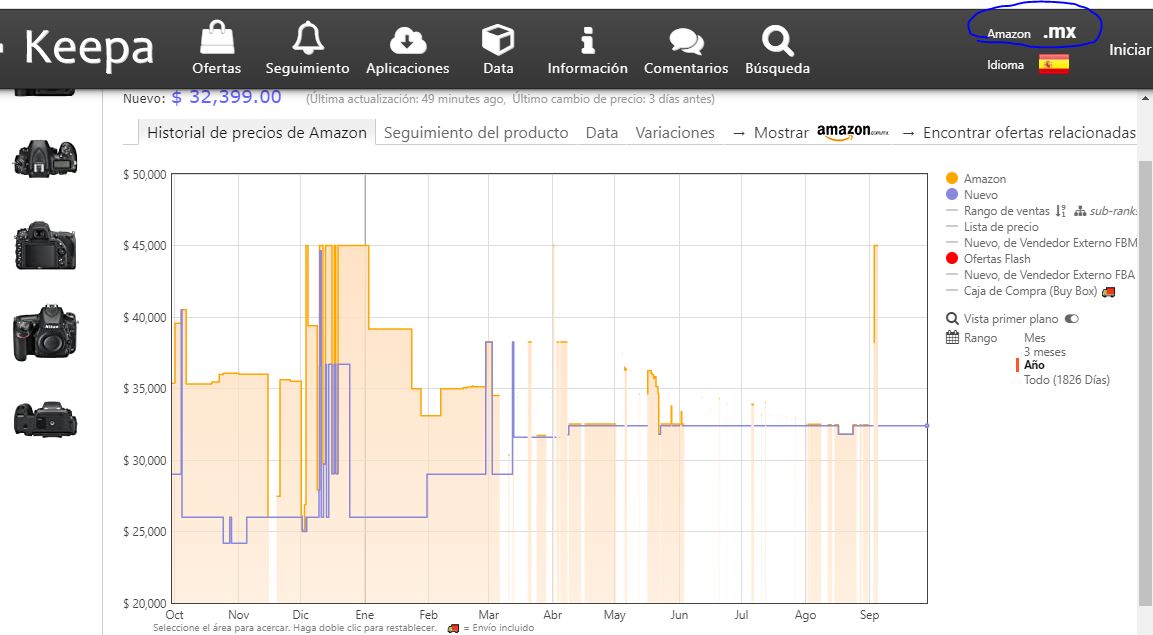
Task: Click the Ene month axis label
Action: [365, 614]
